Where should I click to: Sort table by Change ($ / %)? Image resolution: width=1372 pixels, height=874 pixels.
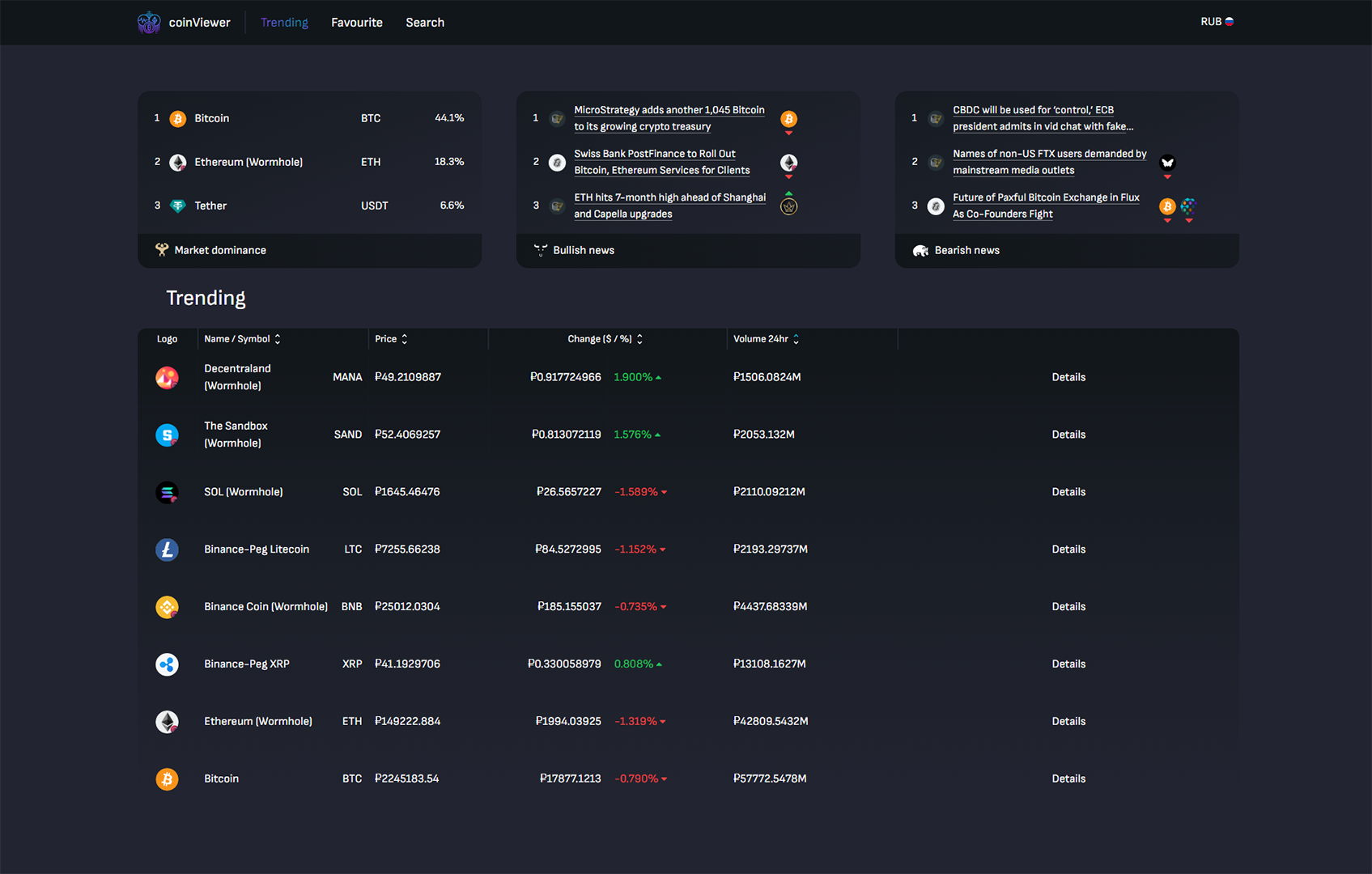[605, 339]
